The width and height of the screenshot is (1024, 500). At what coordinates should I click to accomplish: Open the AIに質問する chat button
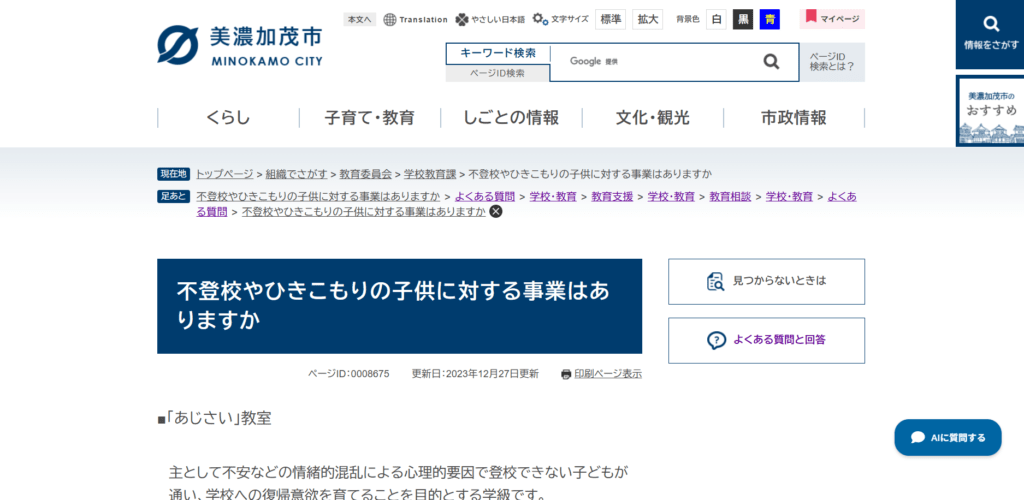click(948, 437)
